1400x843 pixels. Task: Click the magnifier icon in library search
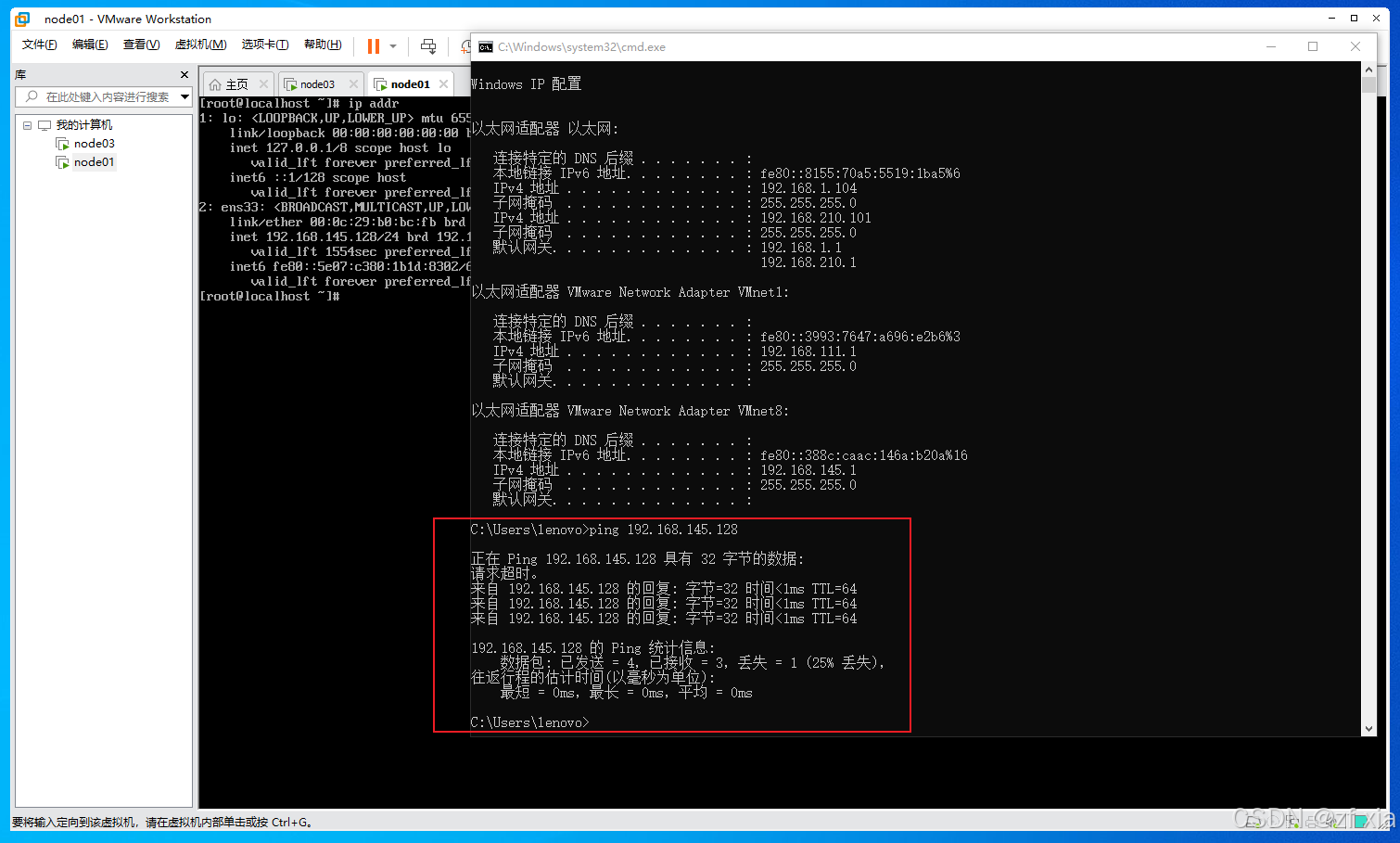(32, 96)
